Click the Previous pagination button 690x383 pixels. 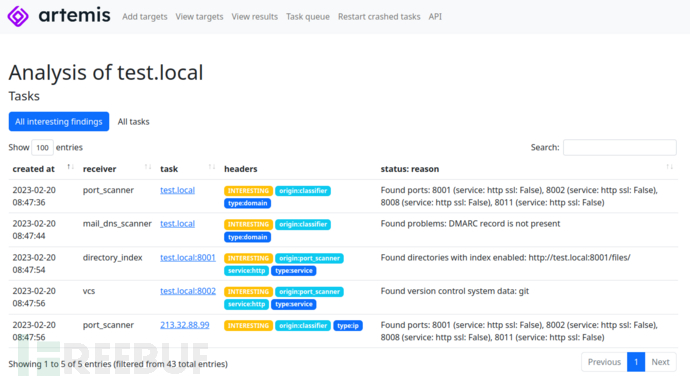[604, 362]
